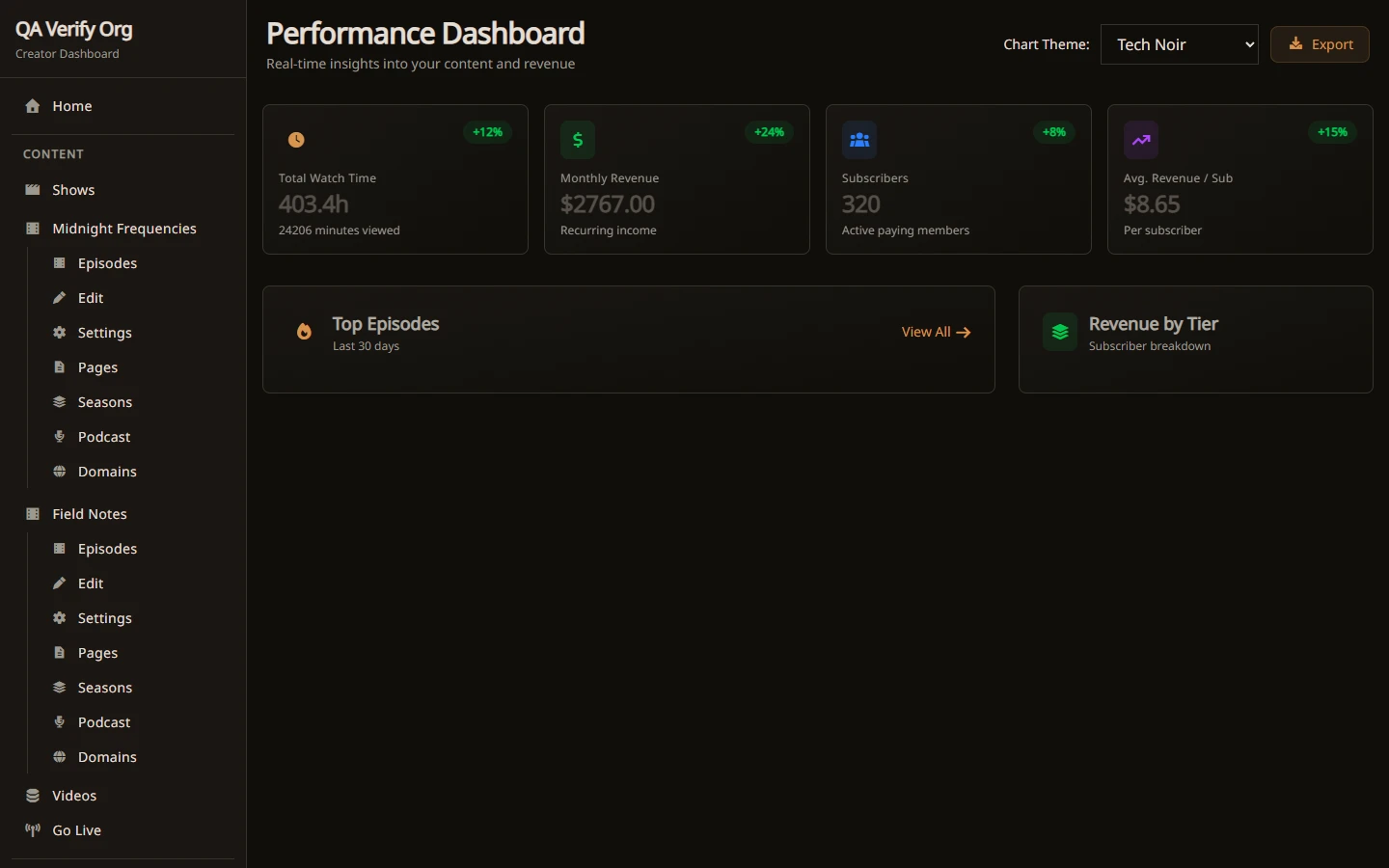Click the Total Watch Time clock icon

296,140
